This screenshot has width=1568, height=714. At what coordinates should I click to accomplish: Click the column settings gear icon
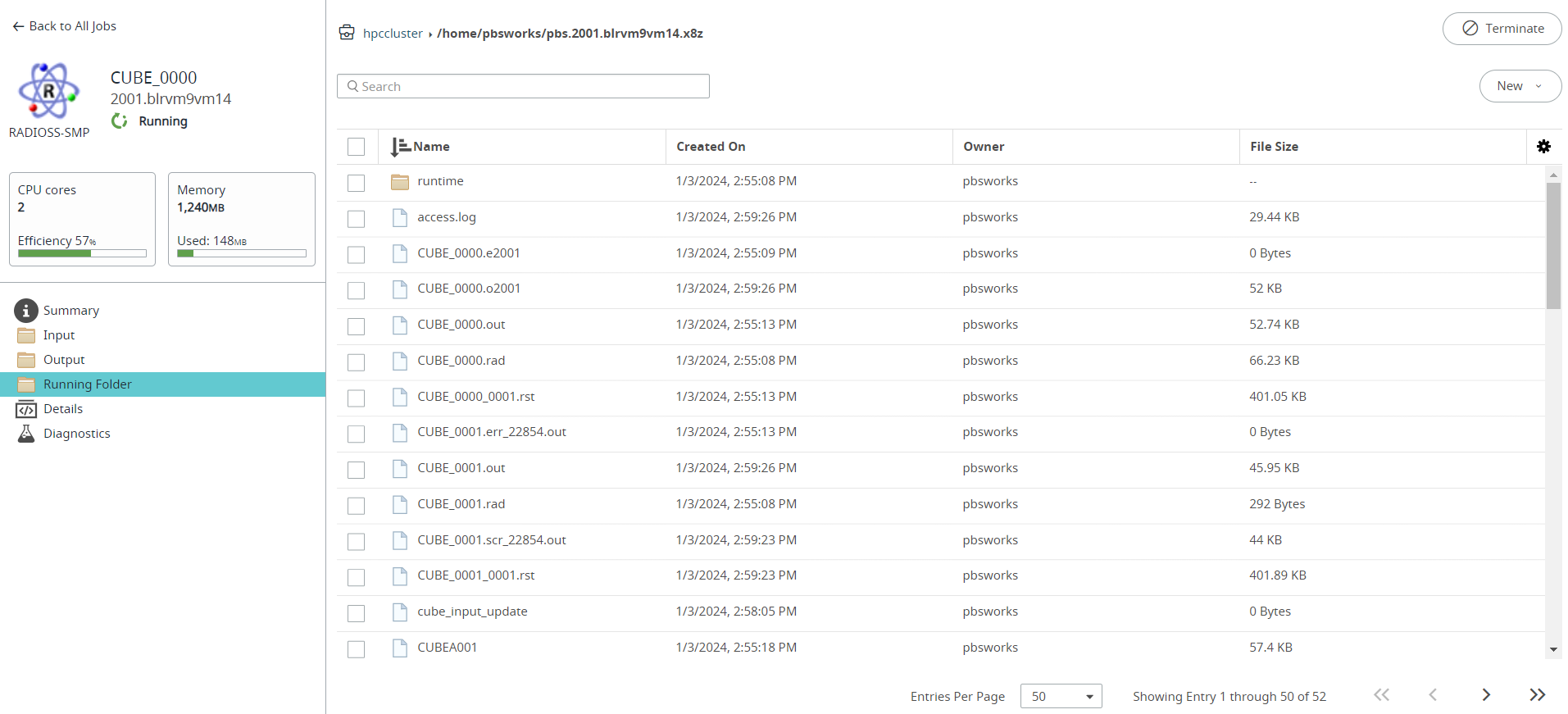tap(1543, 147)
